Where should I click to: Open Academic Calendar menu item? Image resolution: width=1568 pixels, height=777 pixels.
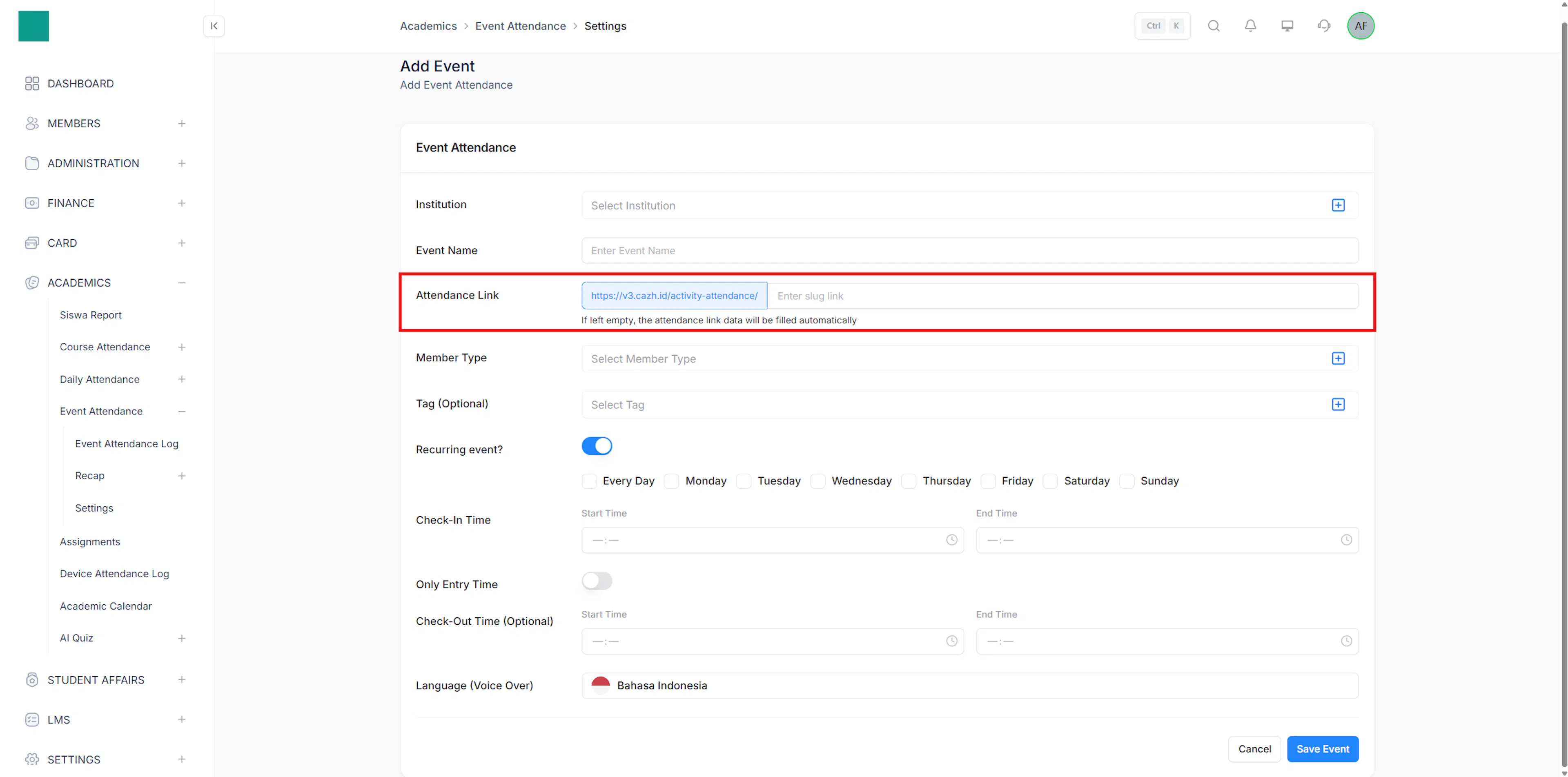pyautogui.click(x=106, y=606)
